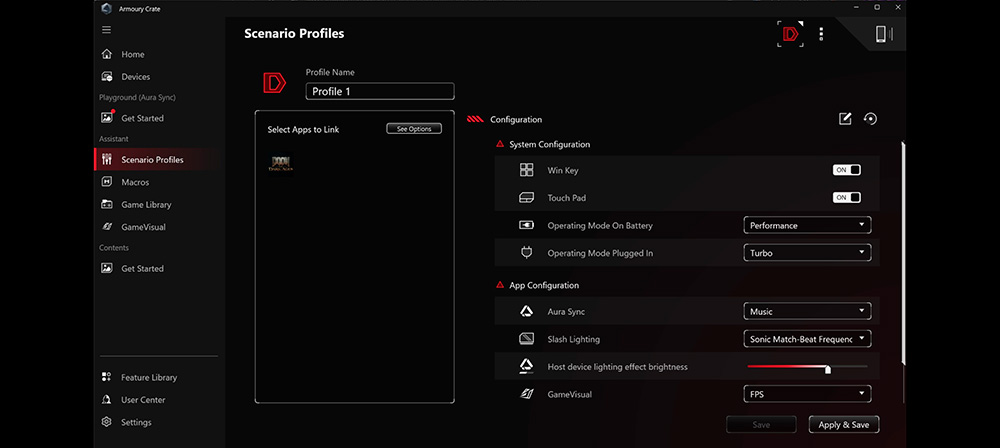Click the Scenario Profiles sliders icon

(x=107, y=160)
